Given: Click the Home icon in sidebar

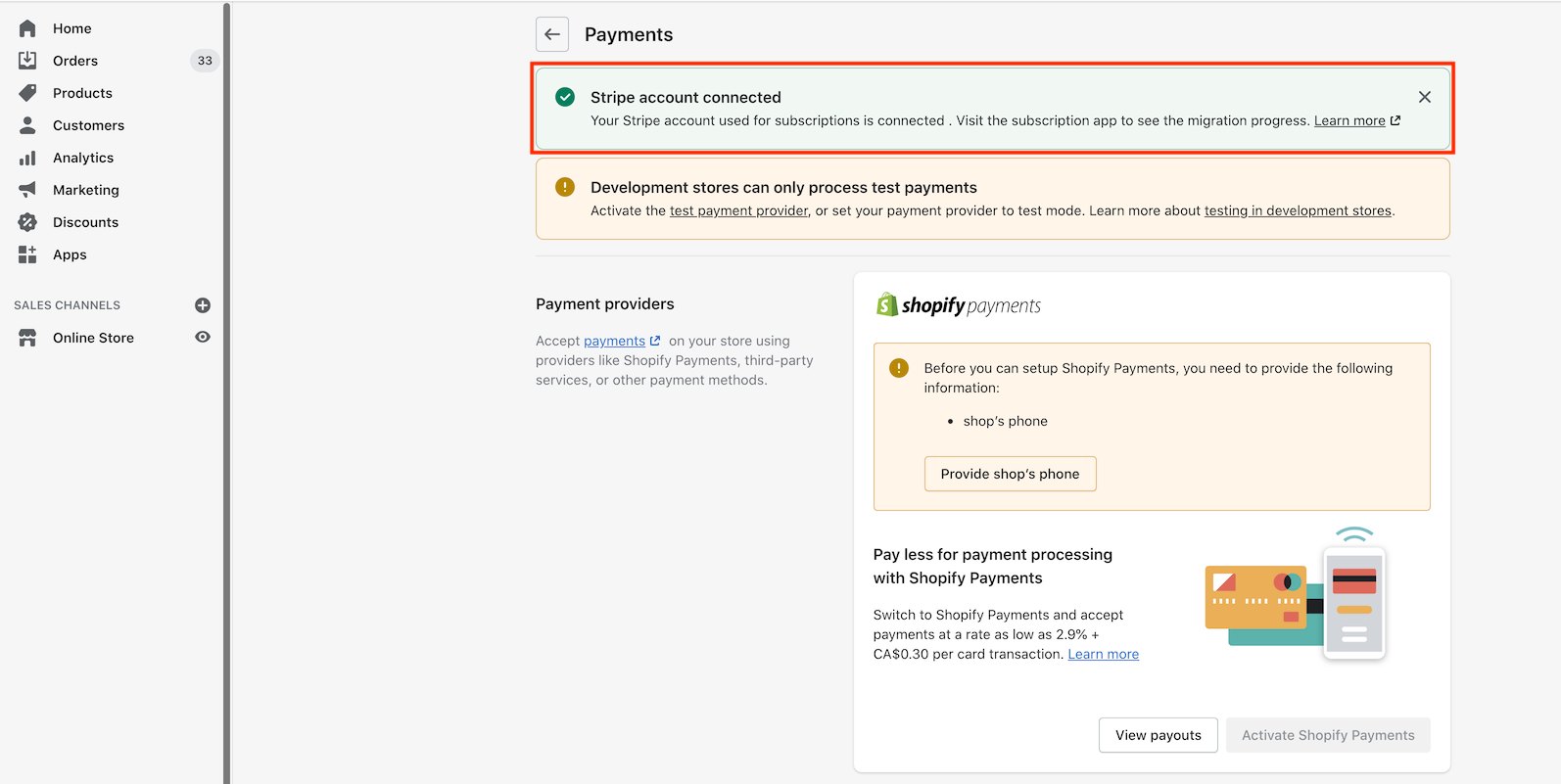Looking at the screenshot, I should [x=27, y=28].
